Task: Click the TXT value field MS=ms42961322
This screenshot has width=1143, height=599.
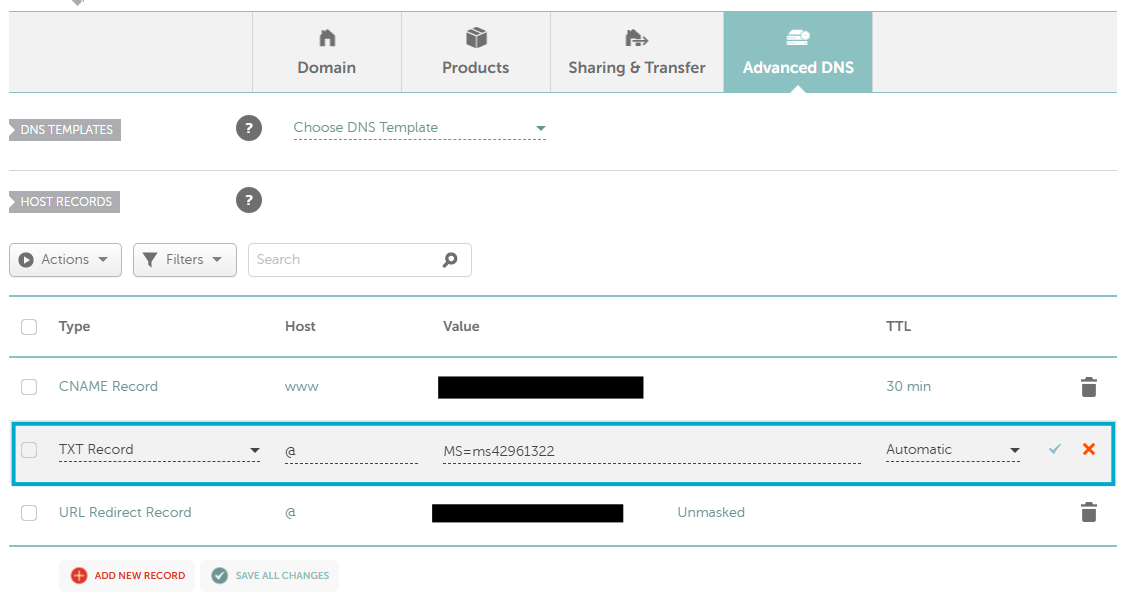Action: click(x=650, y=451)
